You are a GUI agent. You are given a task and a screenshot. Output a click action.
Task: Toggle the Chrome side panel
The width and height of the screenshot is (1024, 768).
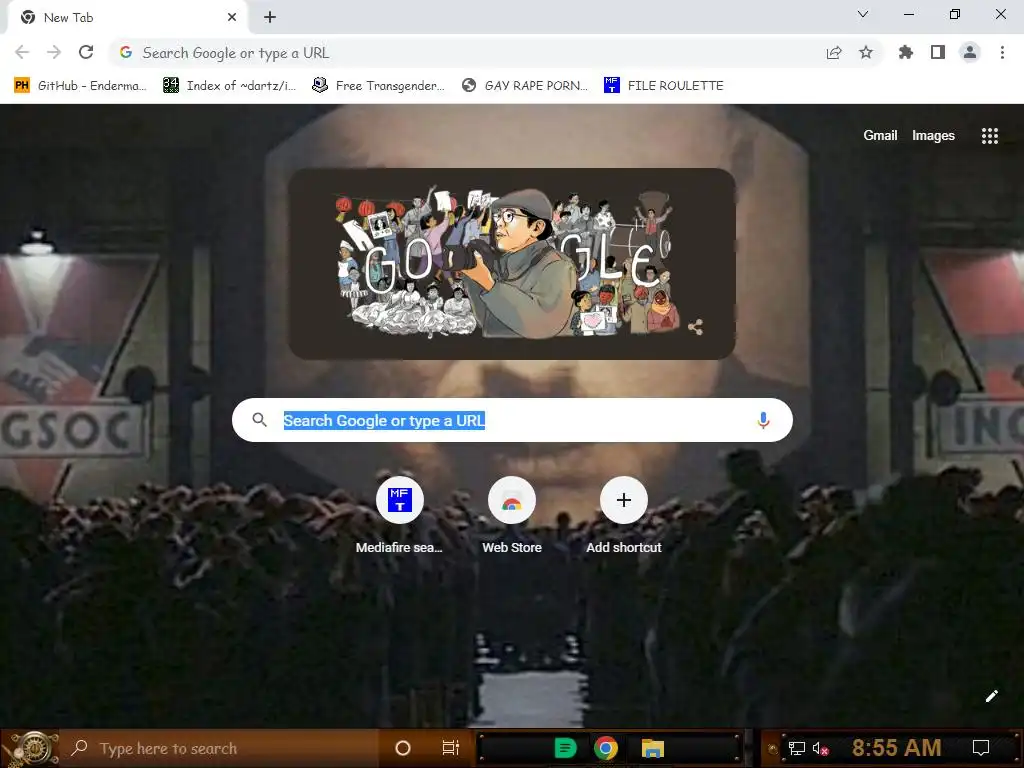(938, 52)
